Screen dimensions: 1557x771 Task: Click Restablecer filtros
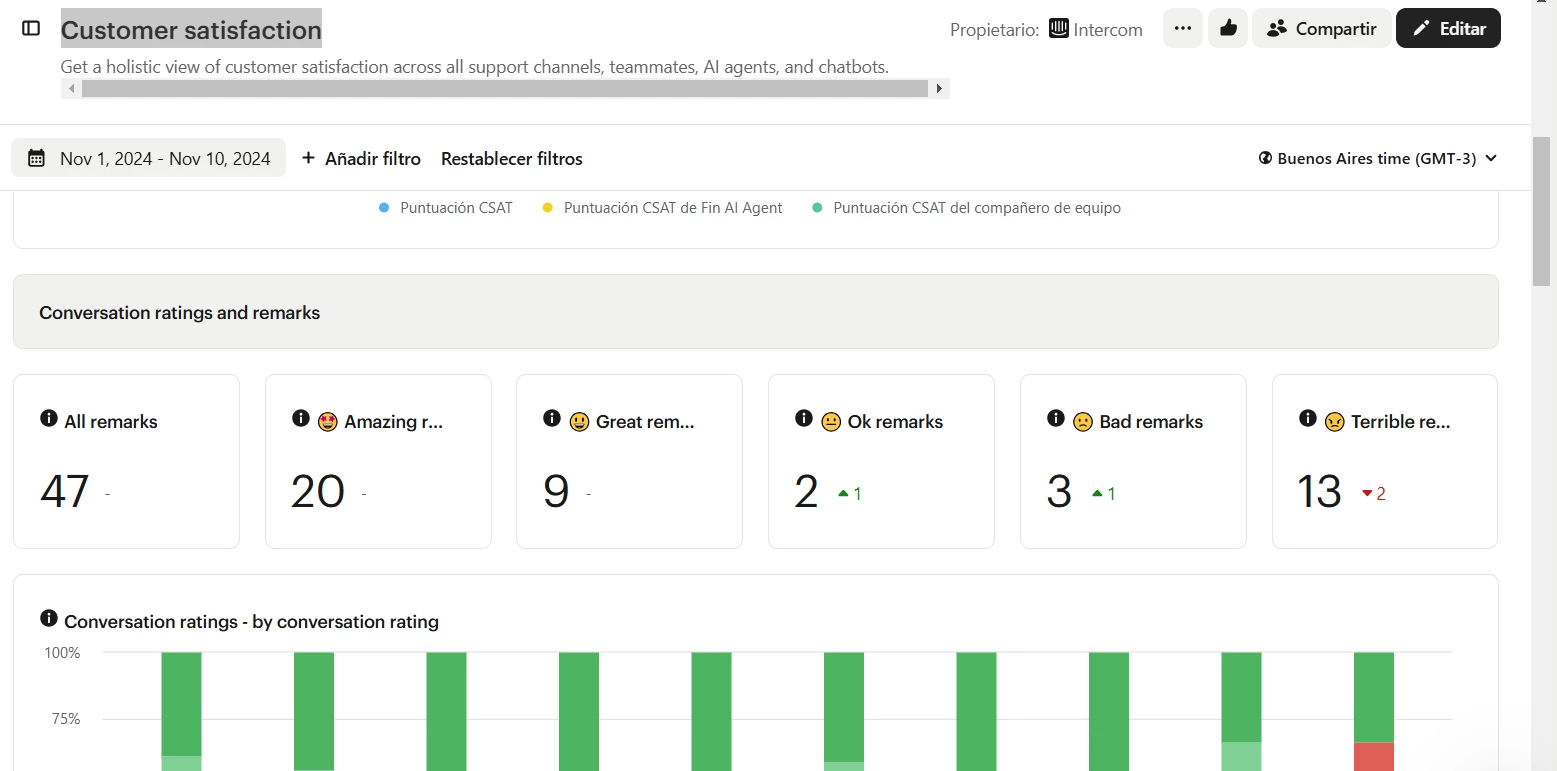(512, 158)
